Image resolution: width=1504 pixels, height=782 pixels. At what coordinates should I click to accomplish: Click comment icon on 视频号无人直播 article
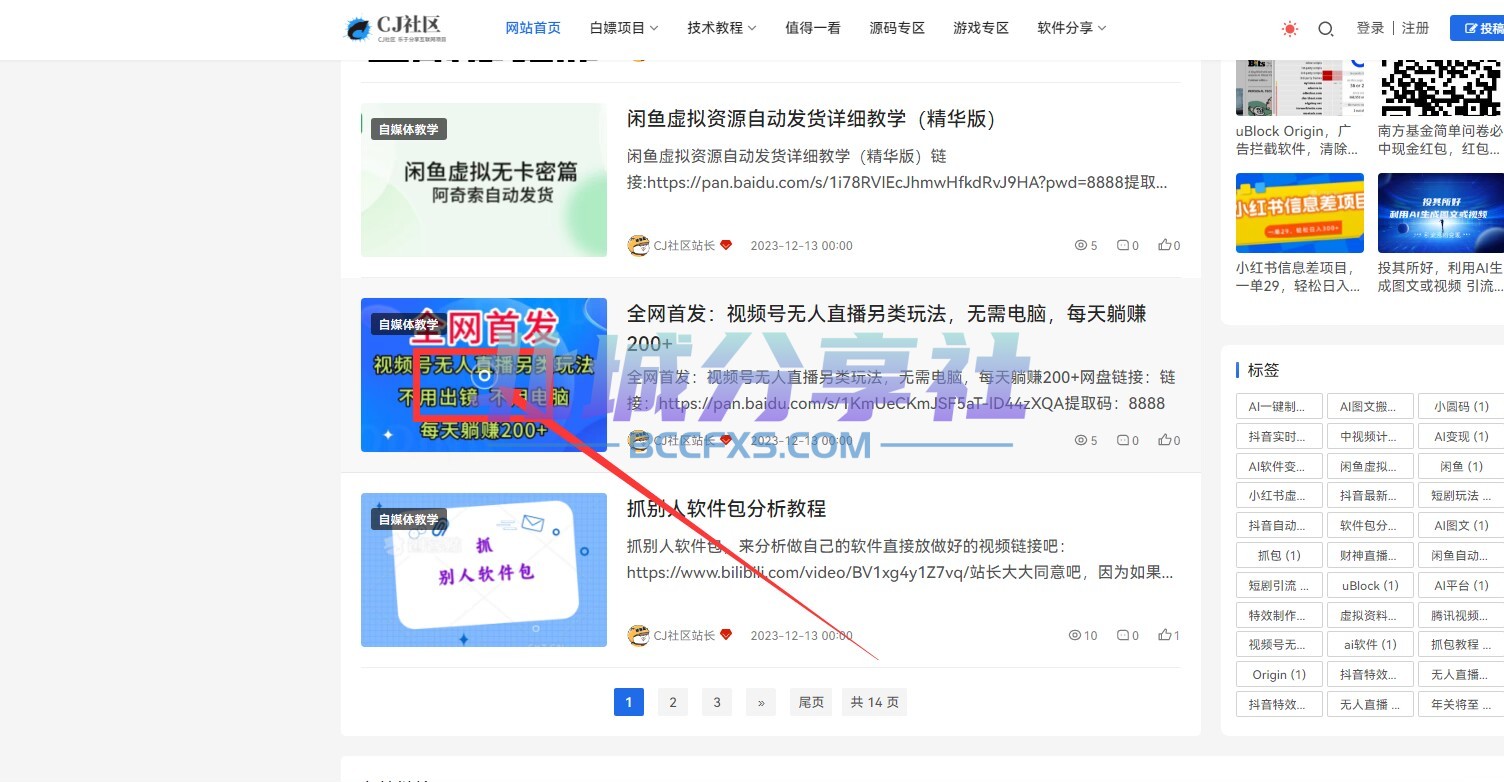coord(1122,440)
